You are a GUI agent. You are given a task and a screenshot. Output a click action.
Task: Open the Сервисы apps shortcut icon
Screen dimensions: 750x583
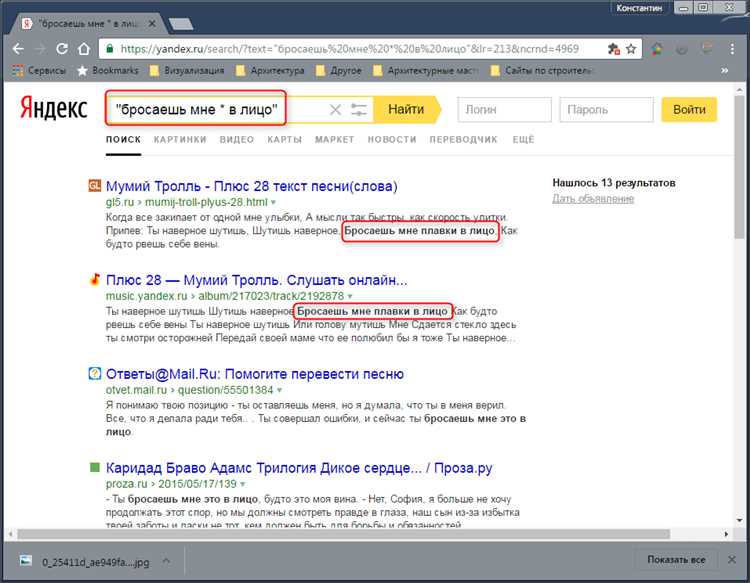coord(17,71)
